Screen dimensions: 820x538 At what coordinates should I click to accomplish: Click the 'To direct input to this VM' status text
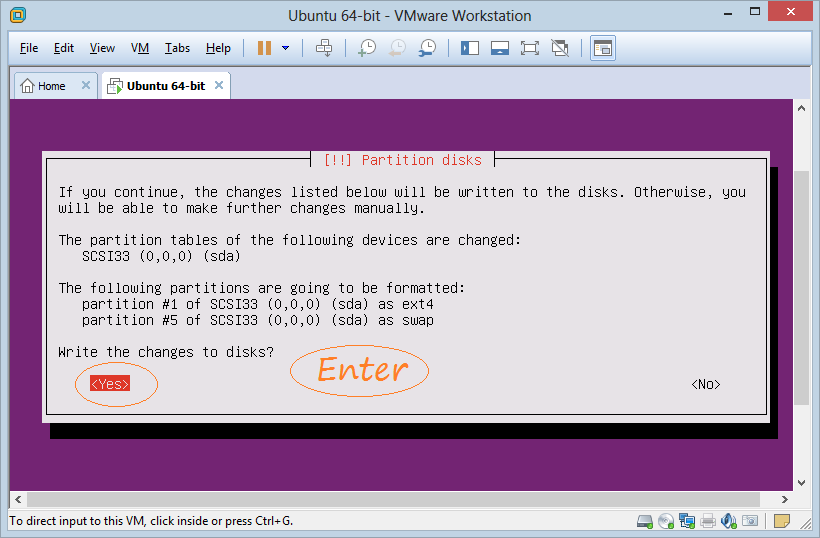point(151,521)
